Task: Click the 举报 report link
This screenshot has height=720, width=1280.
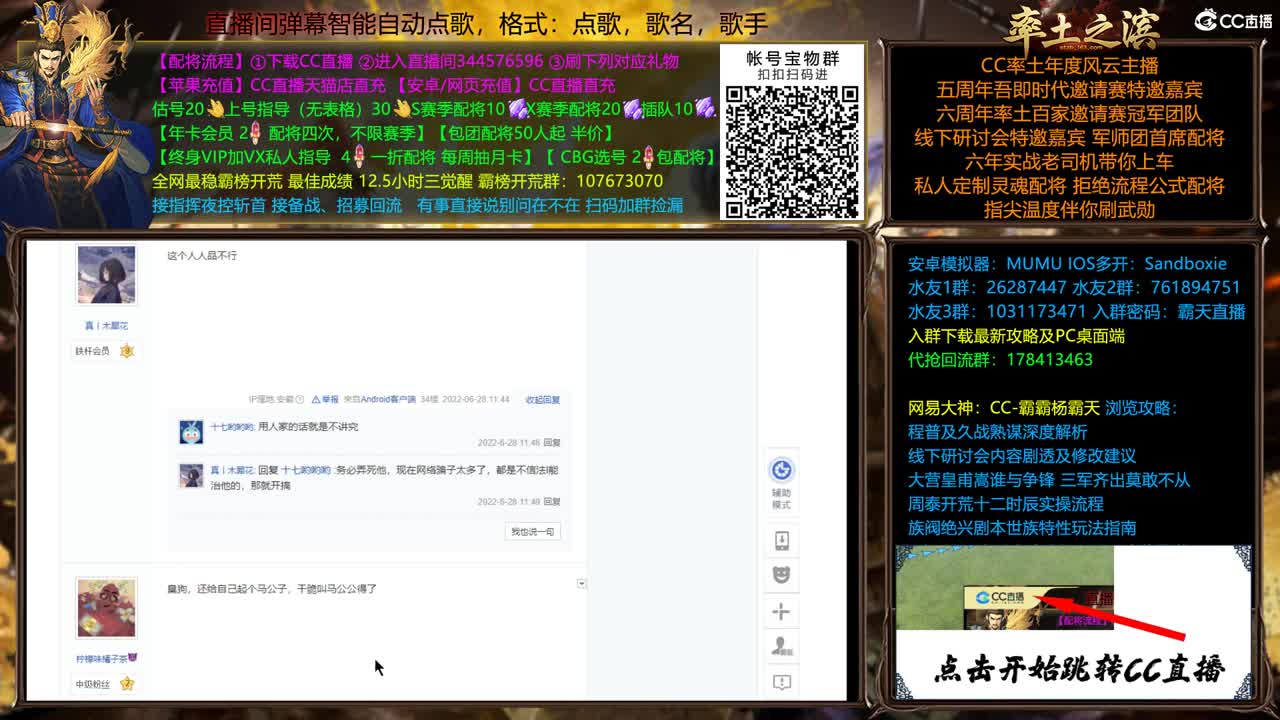Action: click(x=325, y=399)
